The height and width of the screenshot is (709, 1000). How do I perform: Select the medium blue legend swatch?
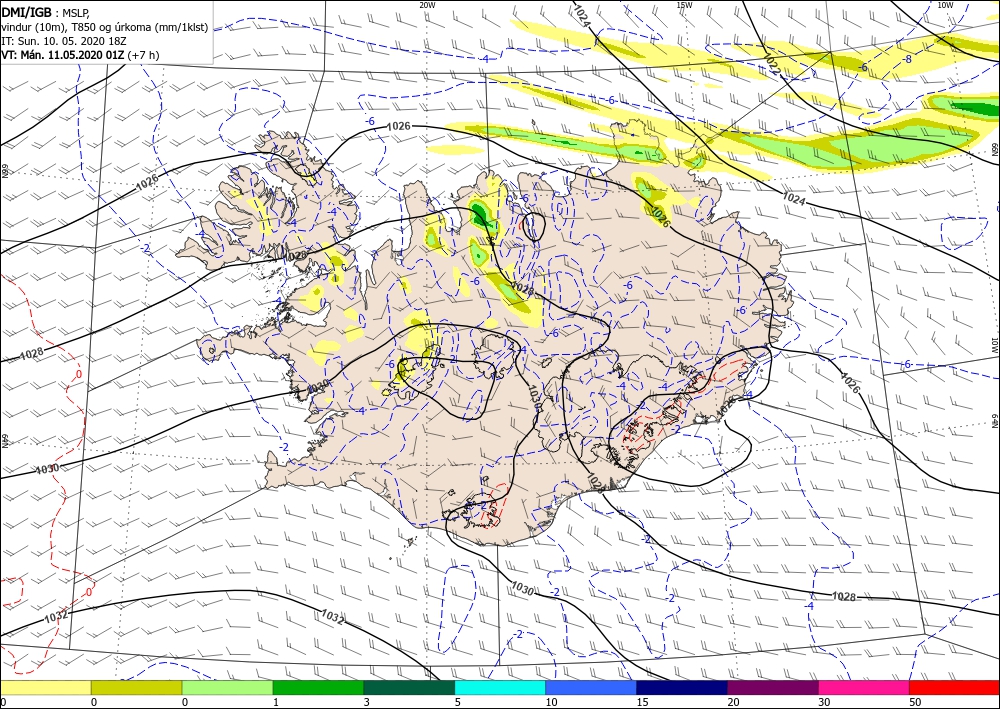tap(591, 687)
